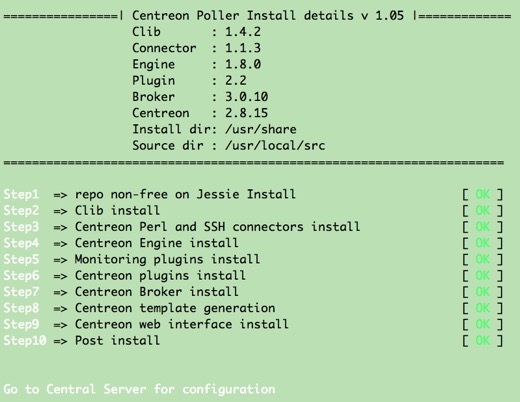Click the 'Step5' label
The width and height of the screenshot is (520, 402).
coord(21,259)
